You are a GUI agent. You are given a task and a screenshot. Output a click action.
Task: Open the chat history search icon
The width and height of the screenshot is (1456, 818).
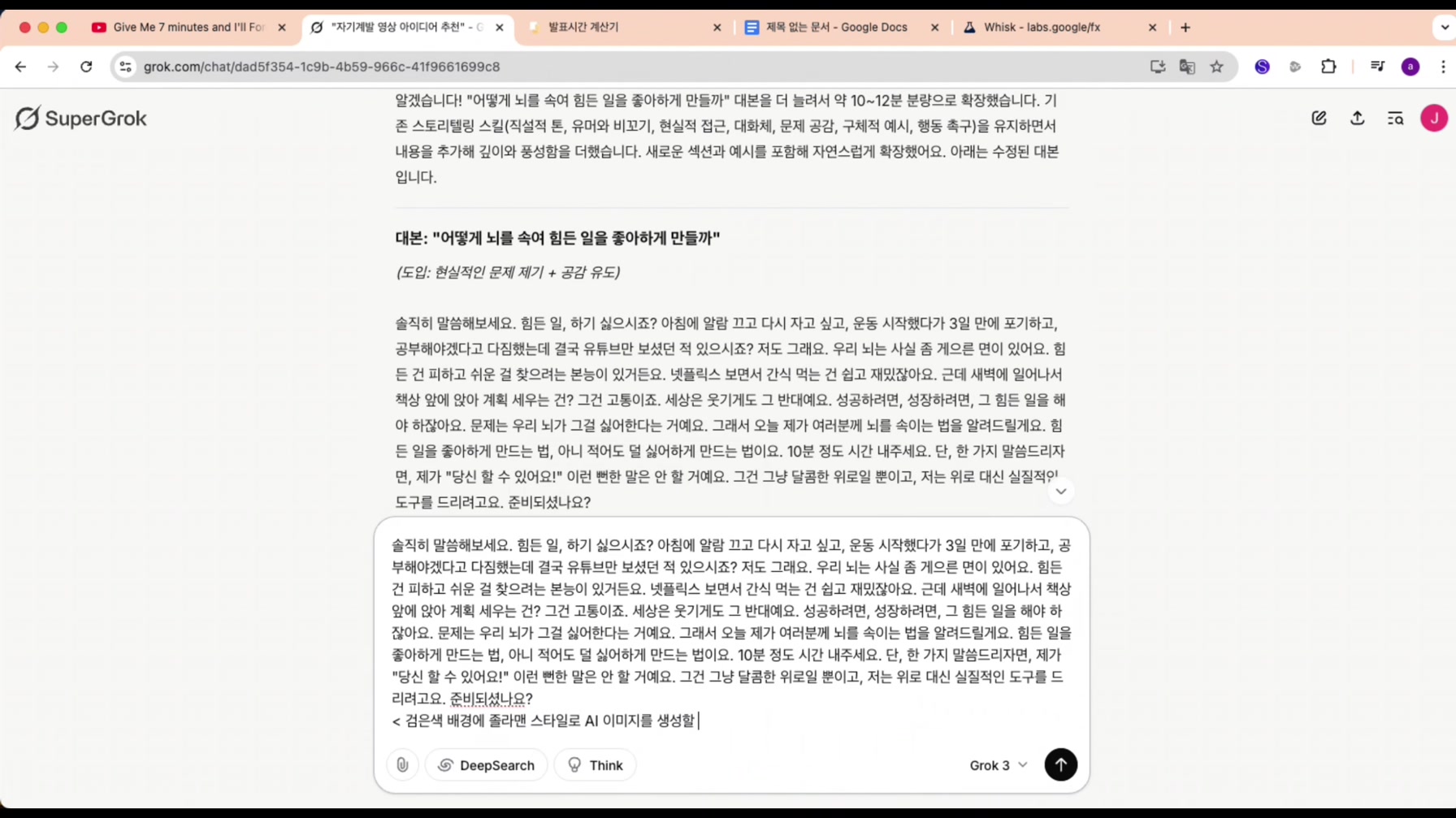pos(1395,119)
